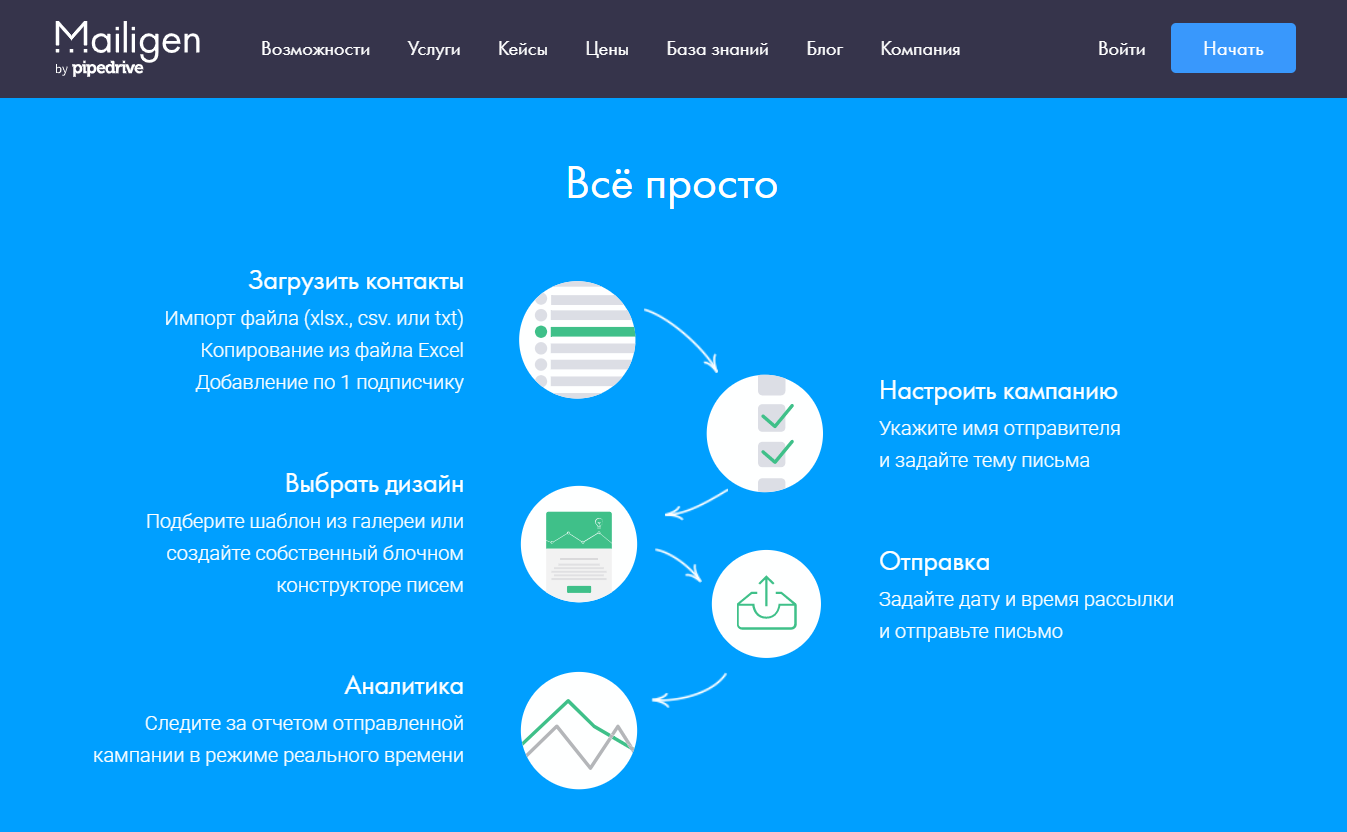Screen dimensions: 1347x832
Task: Select the green checklist campaign setup icon
Action: (765, 433)
